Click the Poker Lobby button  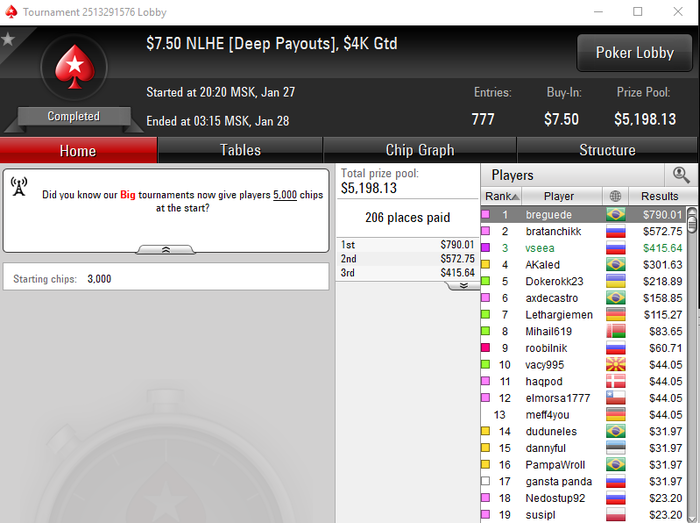tap(634, 53)
